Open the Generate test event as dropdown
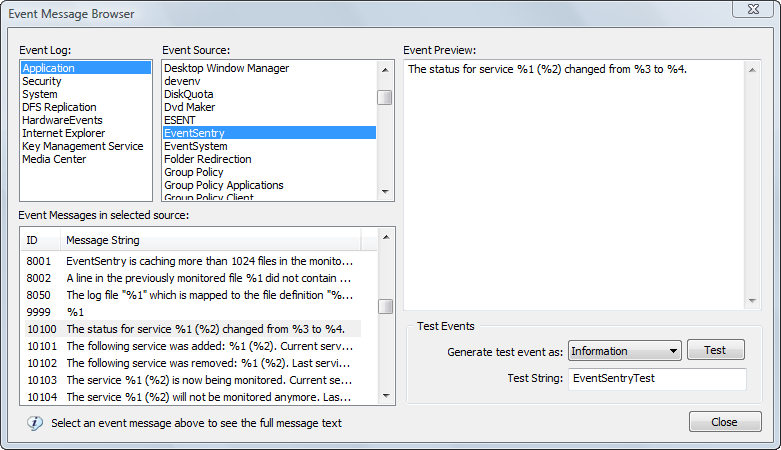781x450 pixels. [625, 351]
